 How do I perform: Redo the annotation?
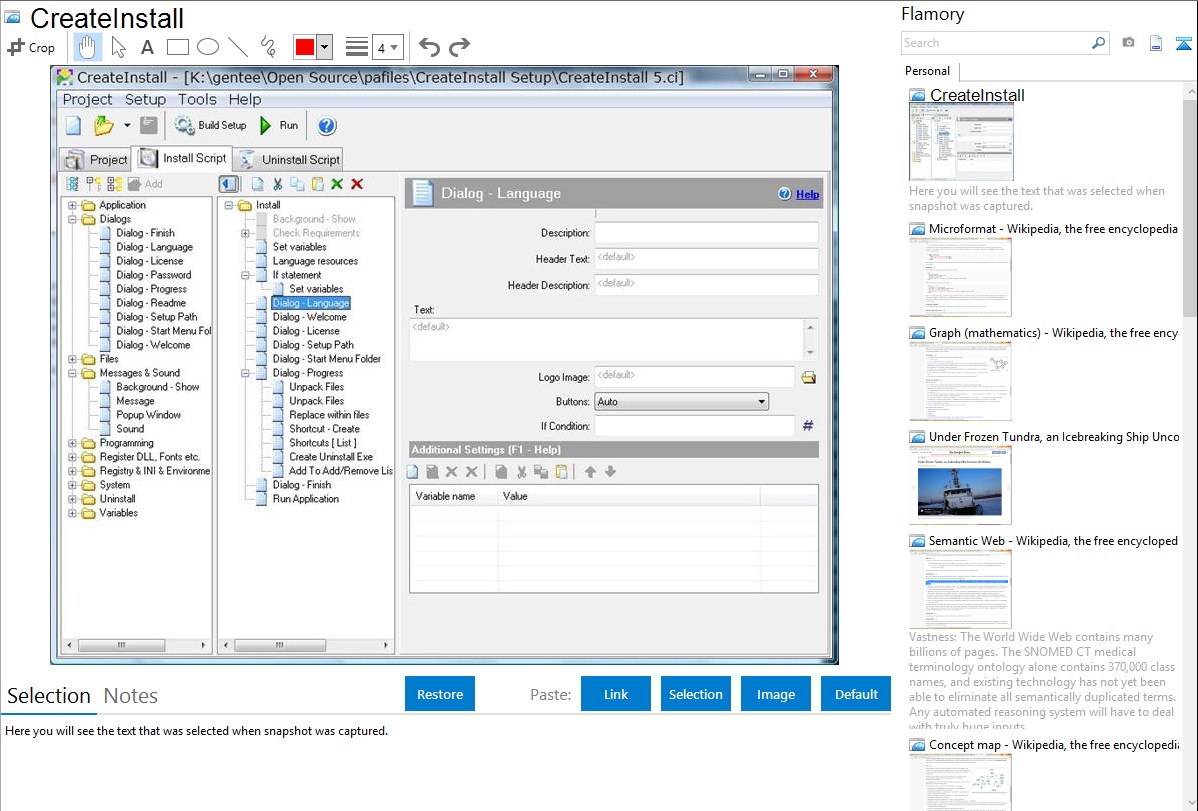pos(459,47)
